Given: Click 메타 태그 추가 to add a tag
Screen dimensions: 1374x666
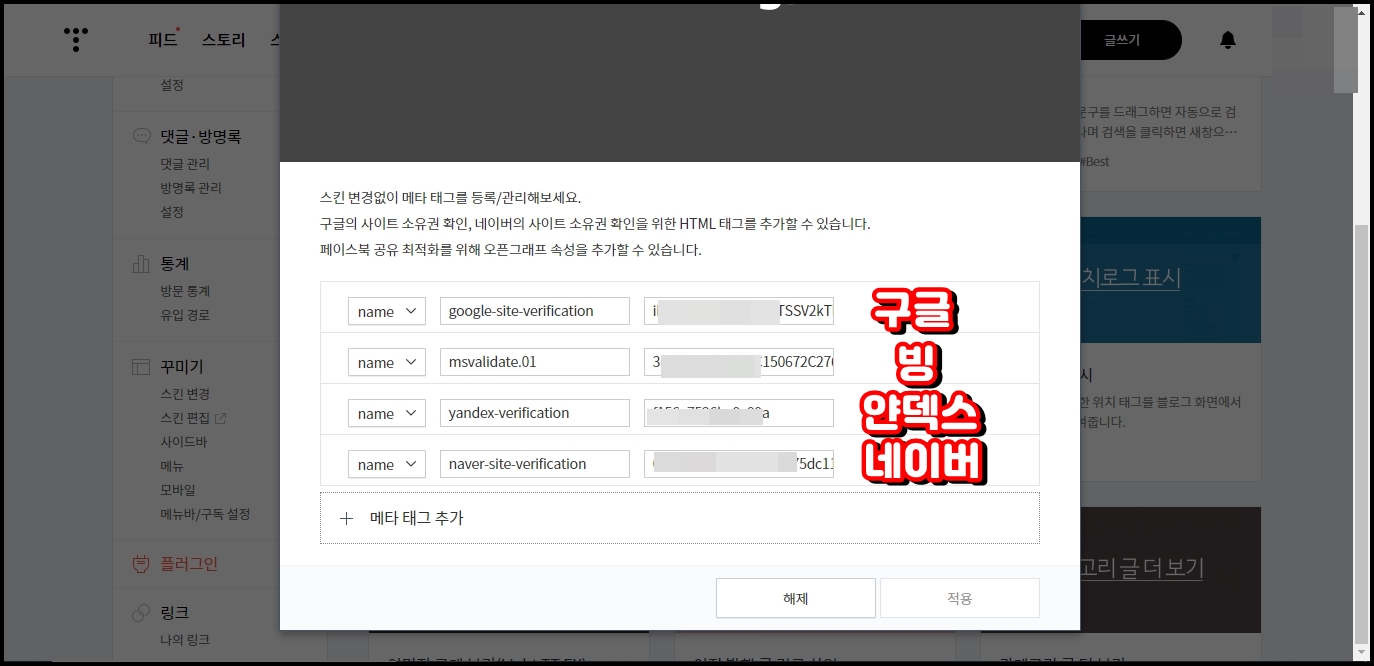Looking at the screenshot, I should [x=680, y=518].
